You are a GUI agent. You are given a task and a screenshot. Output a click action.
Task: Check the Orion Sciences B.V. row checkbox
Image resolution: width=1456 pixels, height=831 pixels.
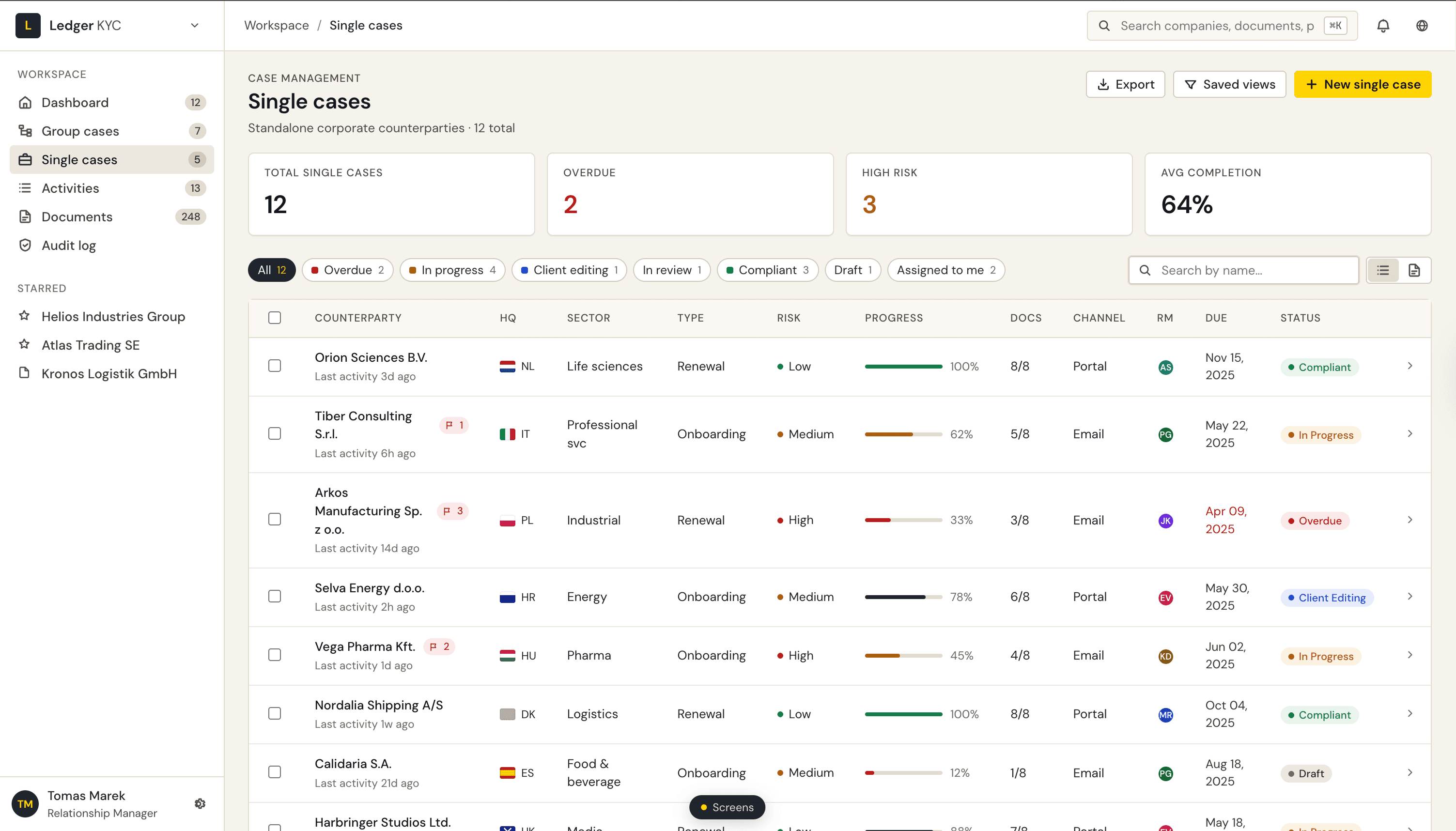275,366
